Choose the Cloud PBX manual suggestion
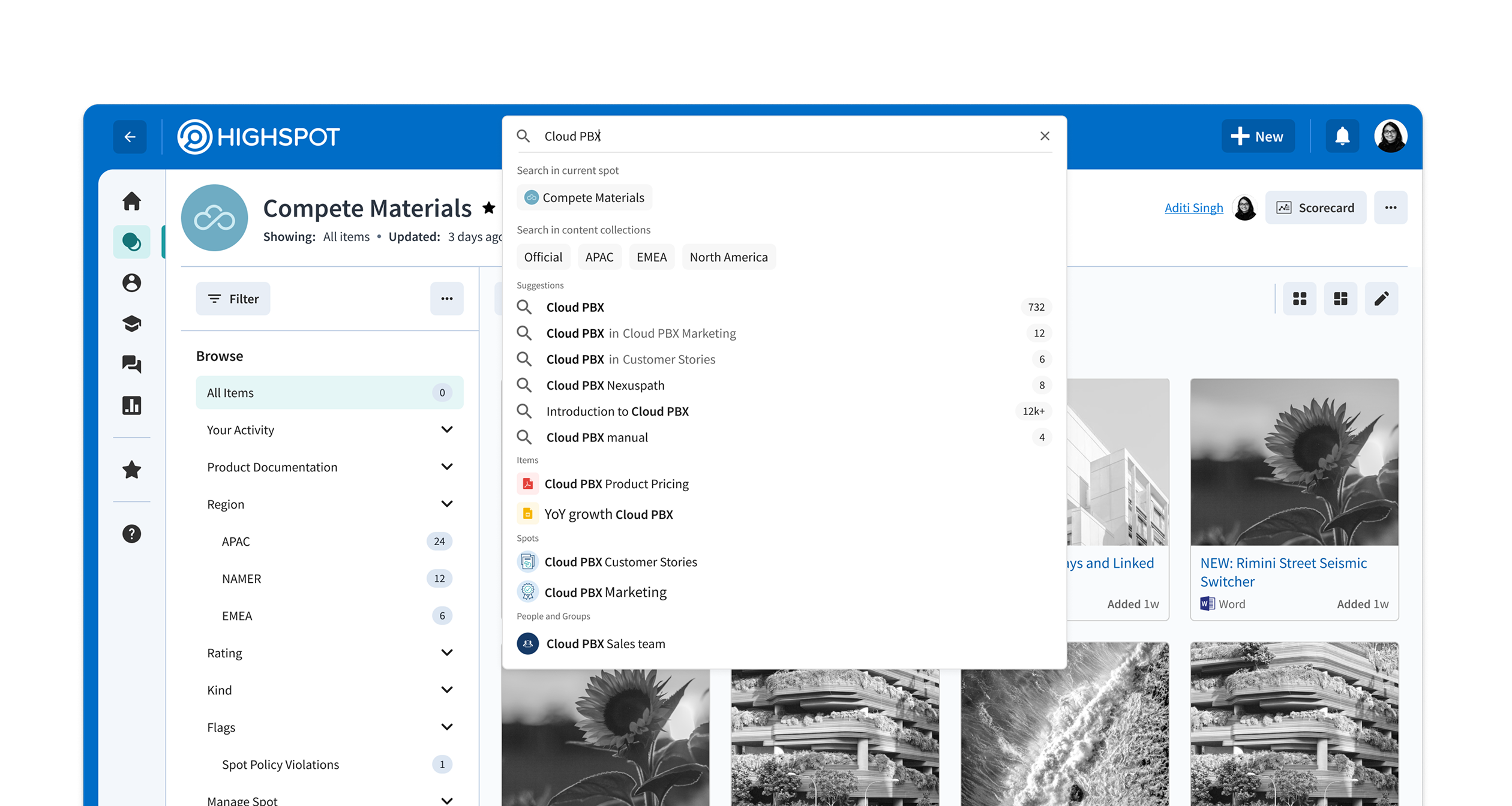Screen dimensions: 1512x806 (x=596, y=437)
